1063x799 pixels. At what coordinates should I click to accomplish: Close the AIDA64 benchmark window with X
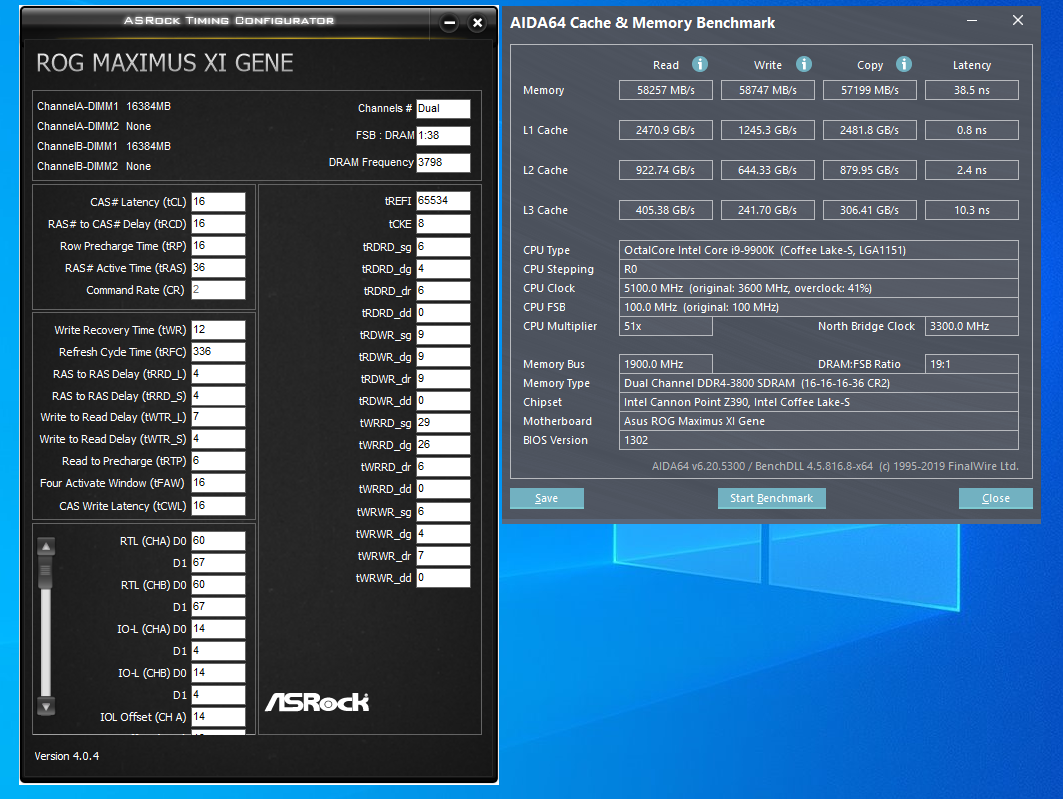pos(1018,20)
